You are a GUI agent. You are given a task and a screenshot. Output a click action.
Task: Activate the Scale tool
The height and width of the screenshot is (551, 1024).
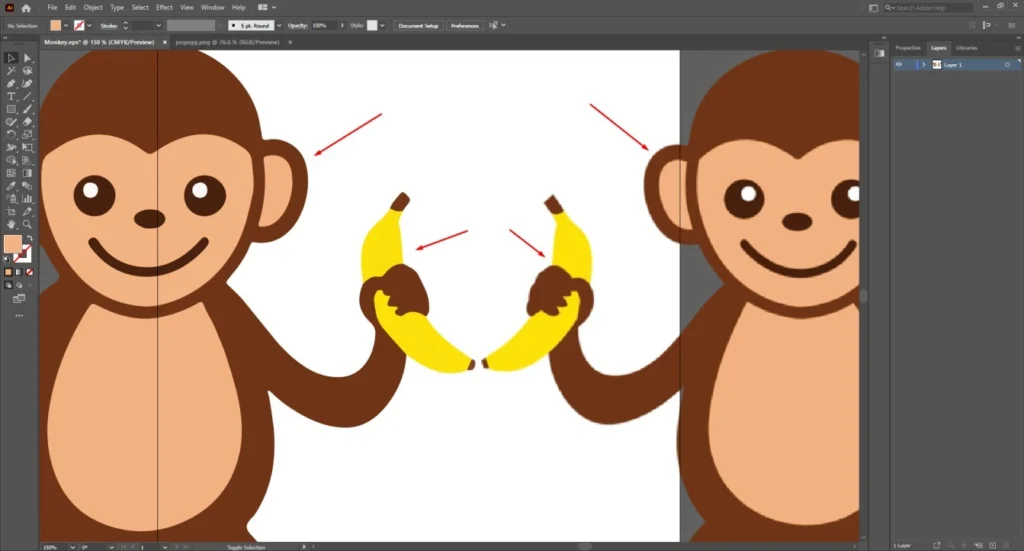(x=27, y=134)
